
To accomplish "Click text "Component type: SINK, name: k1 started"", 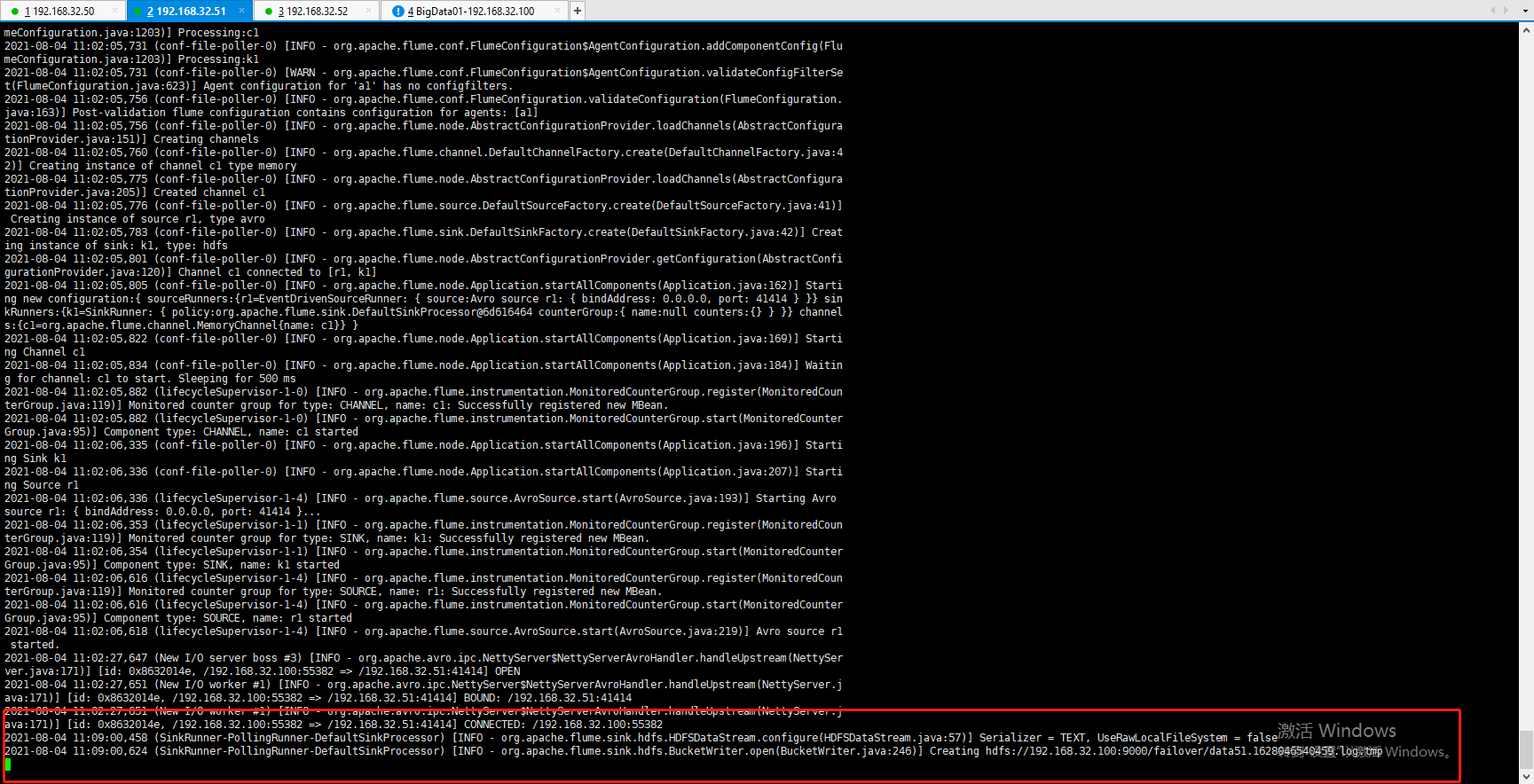I will tap(222, 565).
